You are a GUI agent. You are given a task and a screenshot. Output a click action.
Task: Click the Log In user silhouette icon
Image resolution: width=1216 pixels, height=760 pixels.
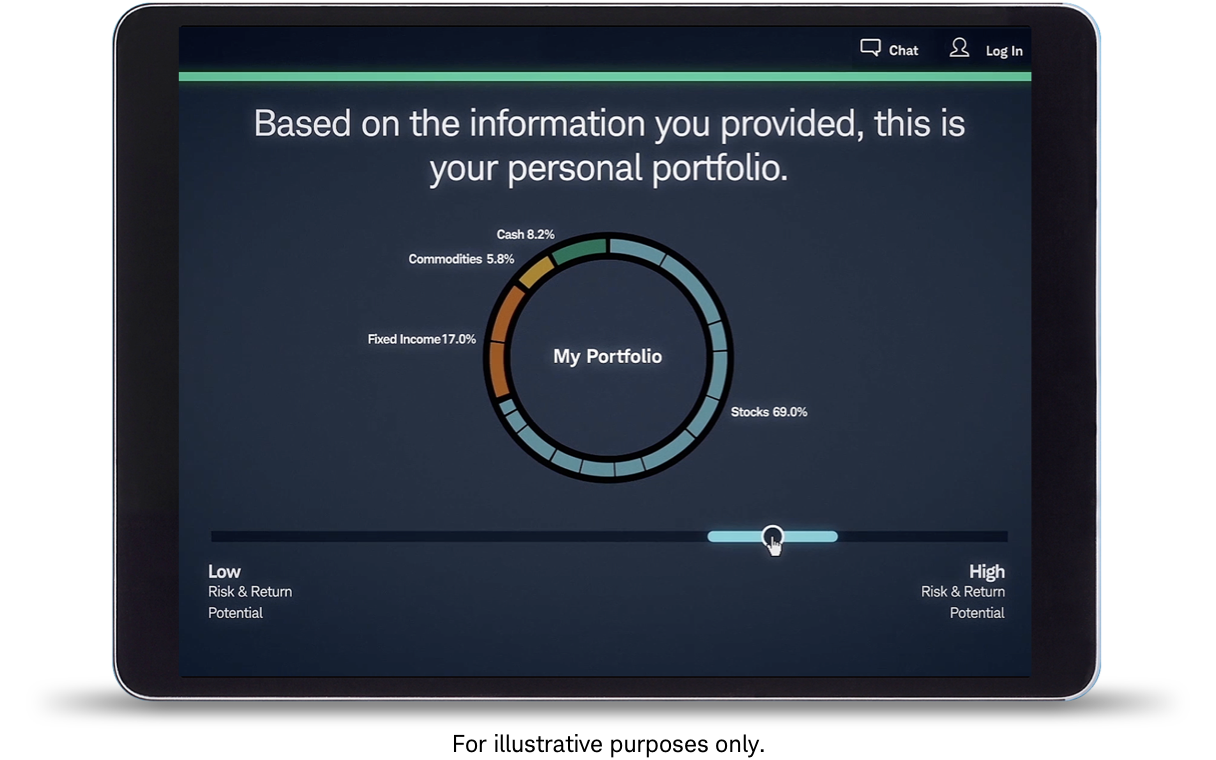tap(959, 48)
